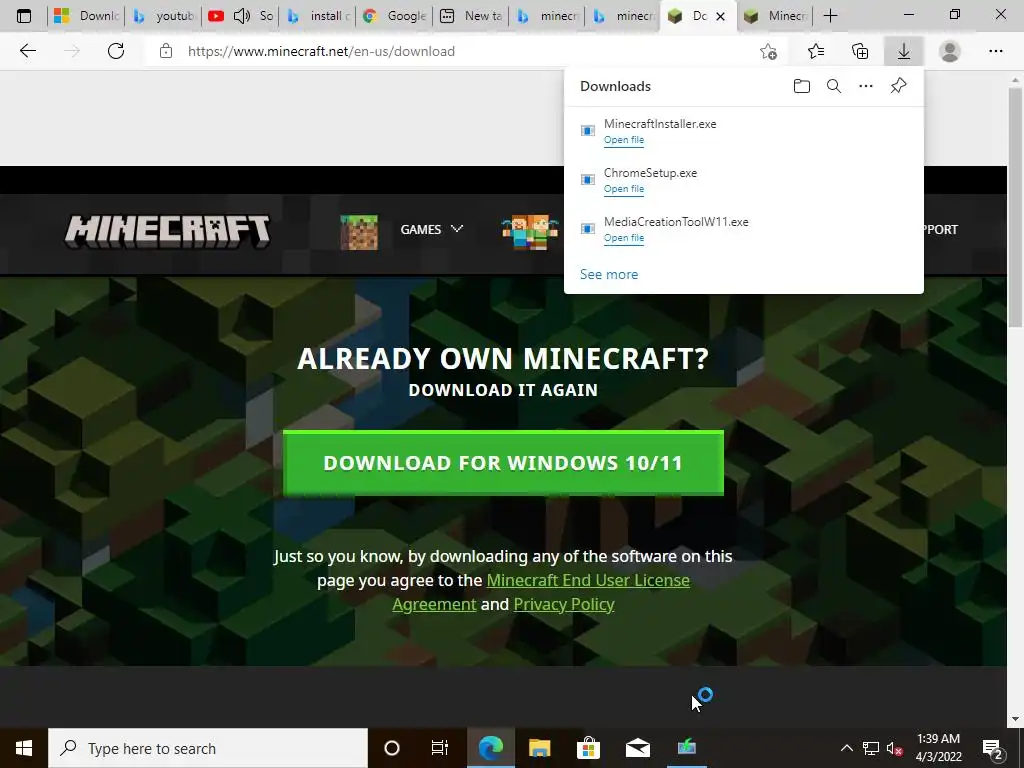Click the page vertical scrollbar thumb

coord(1016,206)
